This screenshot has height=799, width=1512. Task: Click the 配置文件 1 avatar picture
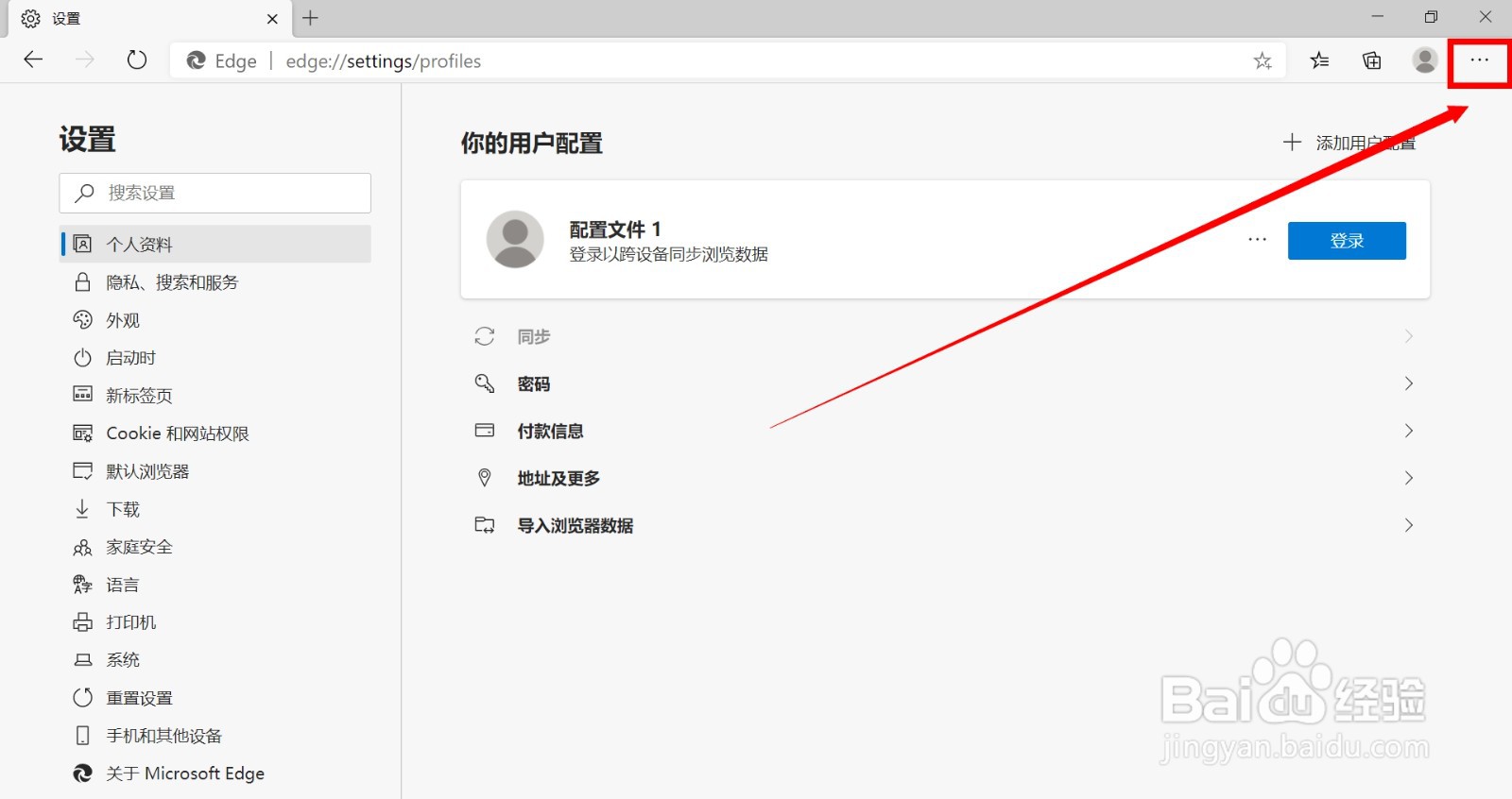(x=515, y=239)
